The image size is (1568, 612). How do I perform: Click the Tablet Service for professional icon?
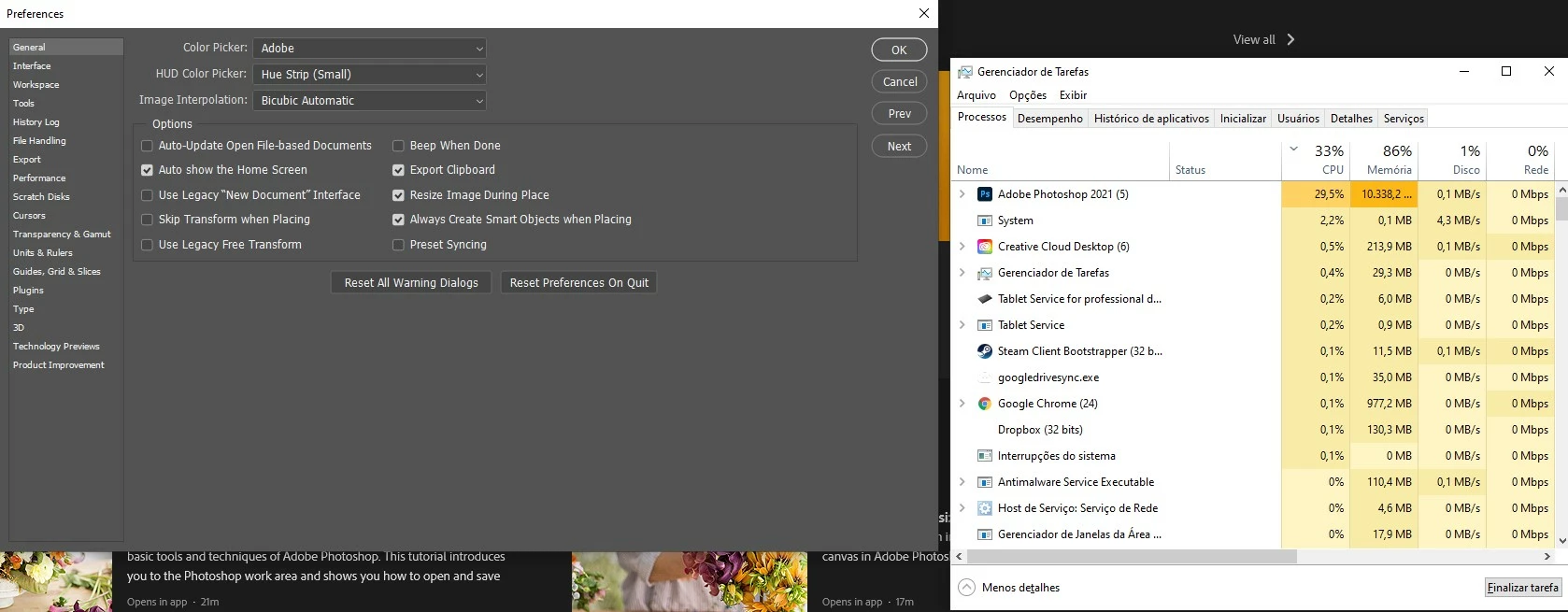click(984, 299)
